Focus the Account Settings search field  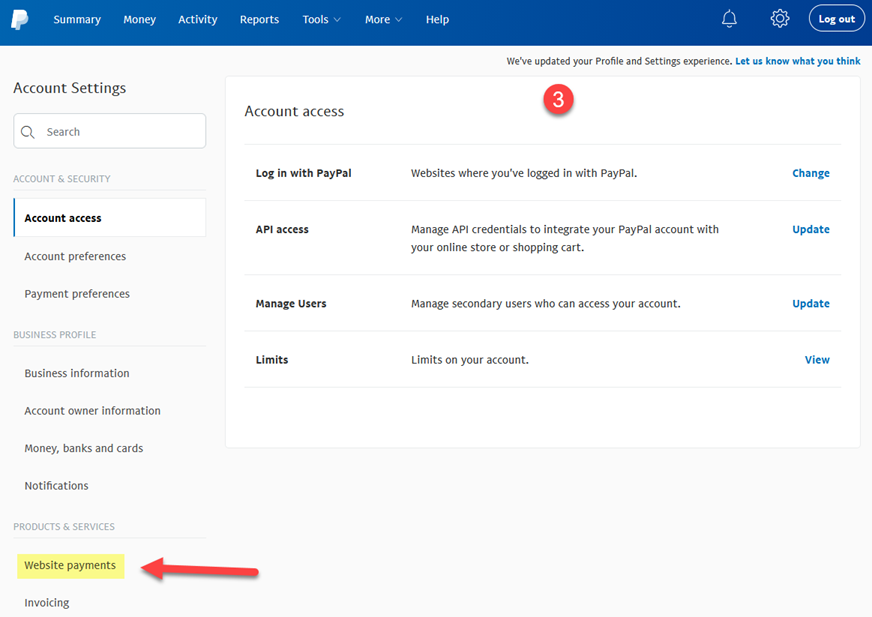pyautogui.click(x=110, y=131)
